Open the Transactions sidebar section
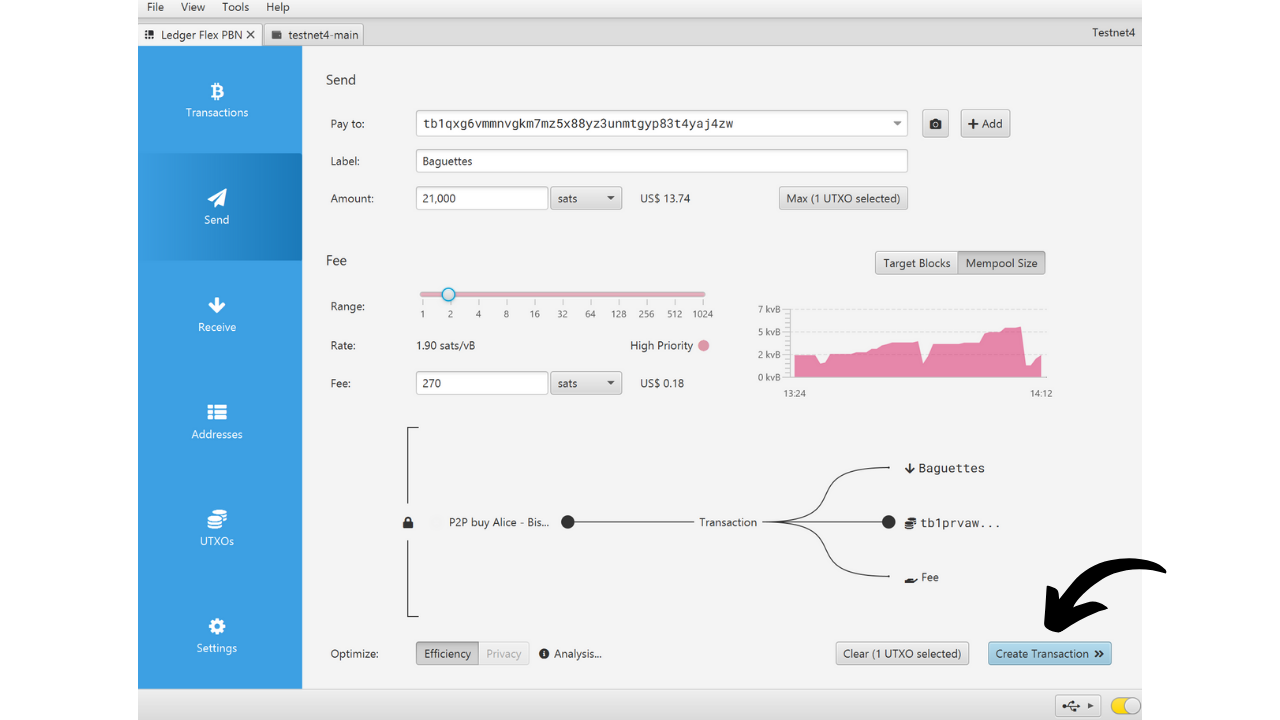 (x=217, y=100)
